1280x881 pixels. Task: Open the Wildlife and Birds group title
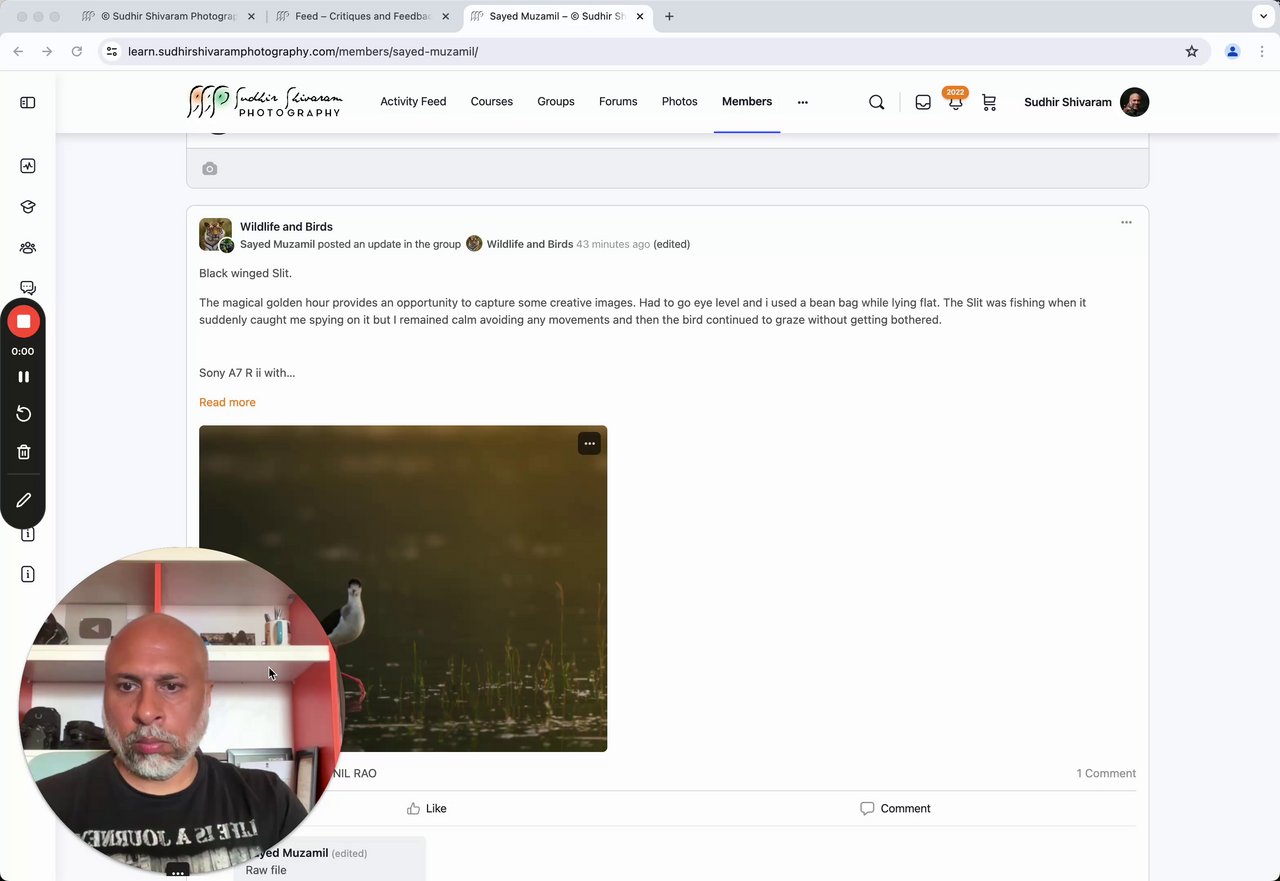click(x=286, y=227)
